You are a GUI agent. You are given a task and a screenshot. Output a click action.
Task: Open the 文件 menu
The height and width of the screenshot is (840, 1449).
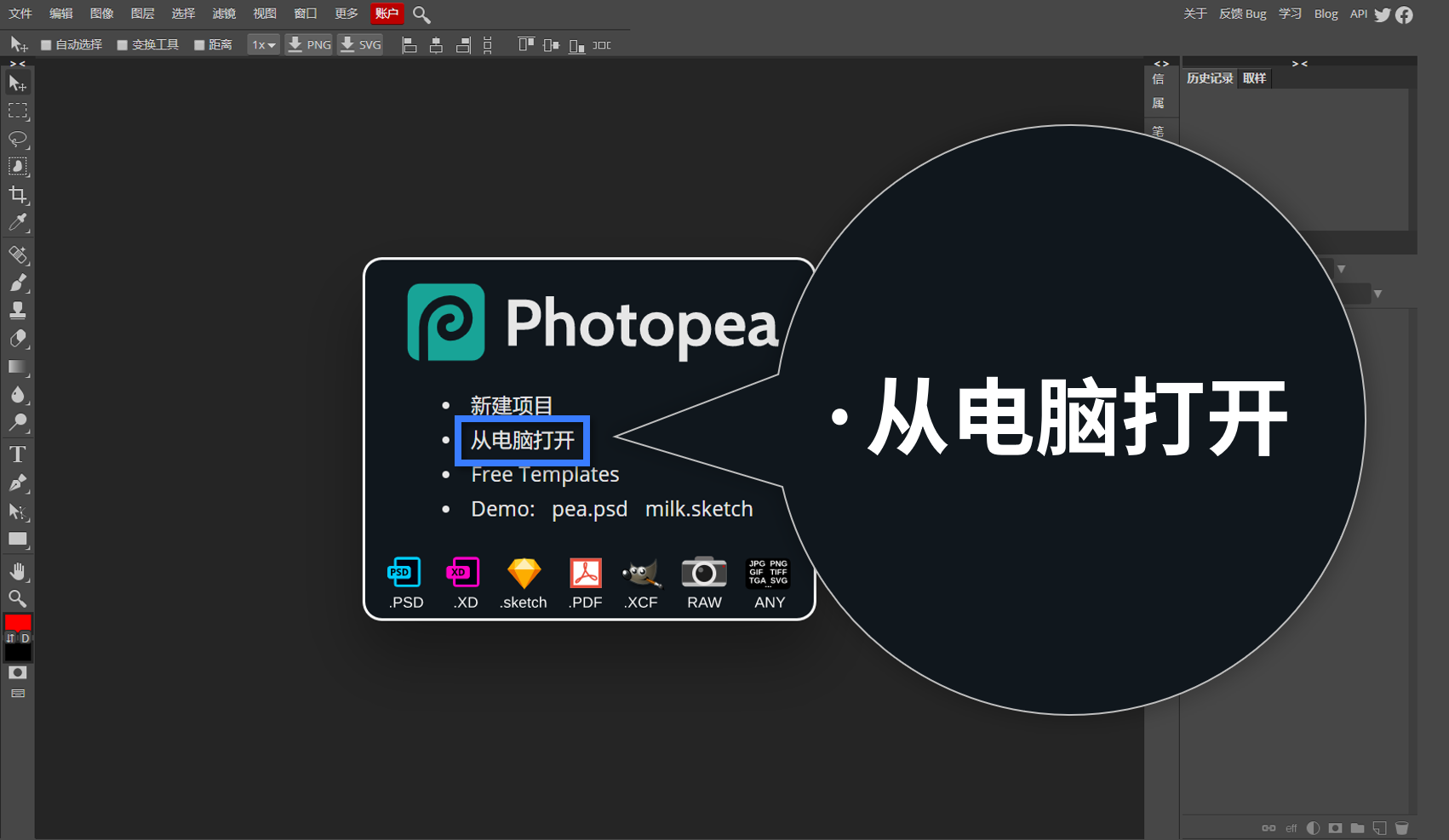[x=20, y=14]
